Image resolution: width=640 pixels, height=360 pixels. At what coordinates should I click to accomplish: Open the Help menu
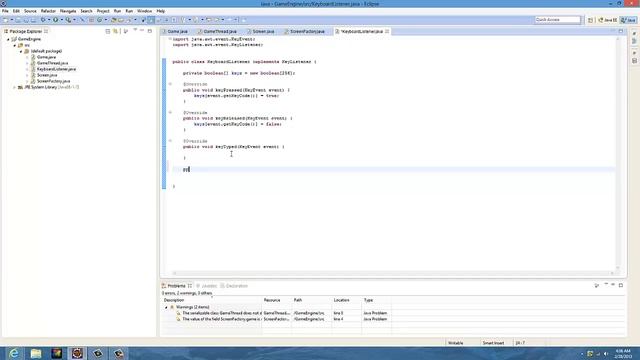[x=161, y=11]
